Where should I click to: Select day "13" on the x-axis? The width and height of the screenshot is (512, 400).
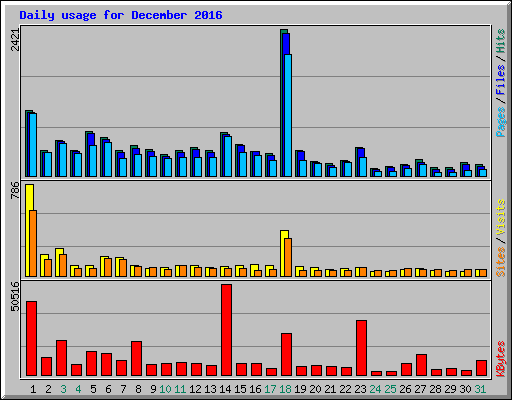[x=210, y=389]
